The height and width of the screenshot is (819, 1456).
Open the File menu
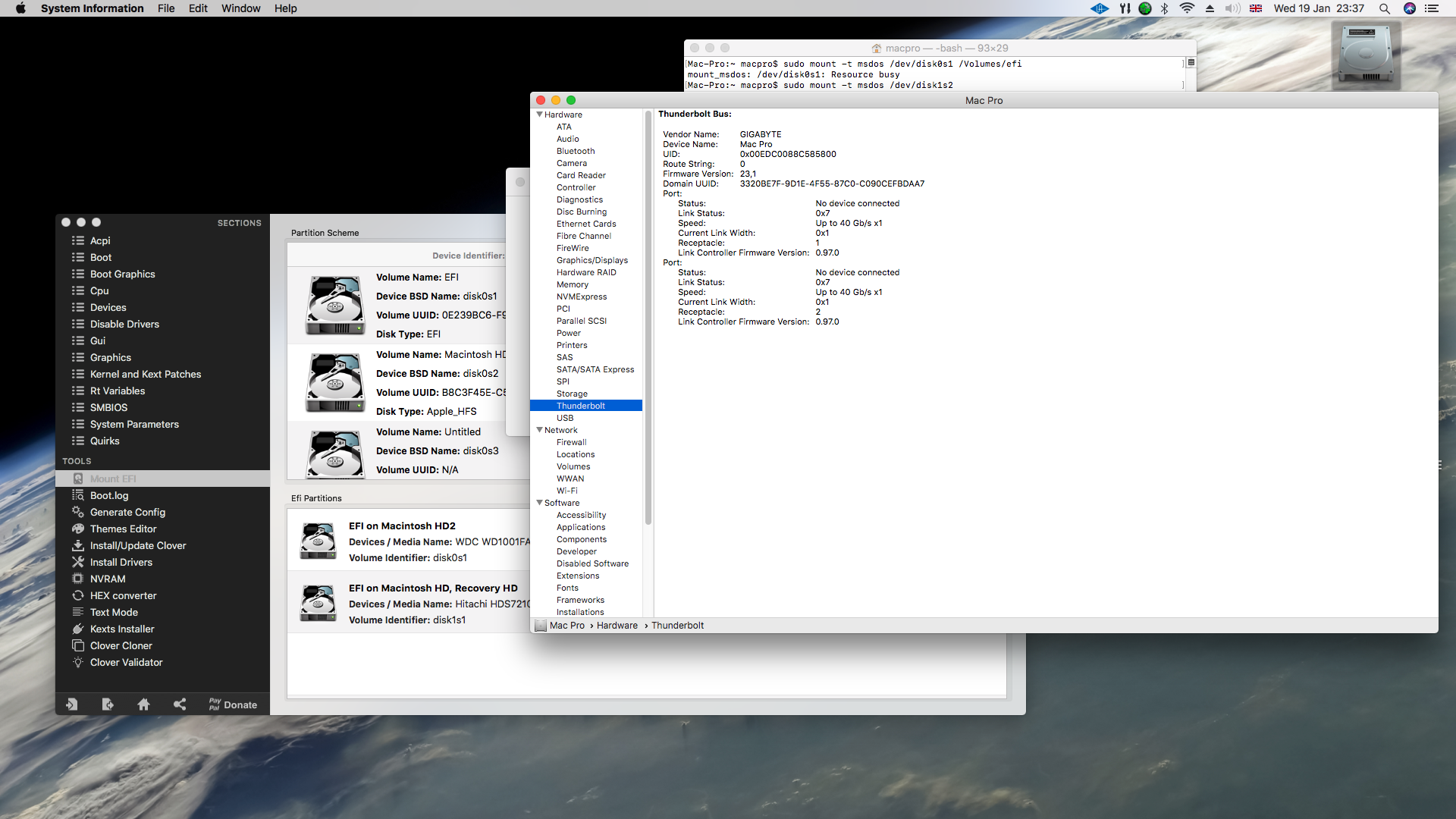click(166, 8)
